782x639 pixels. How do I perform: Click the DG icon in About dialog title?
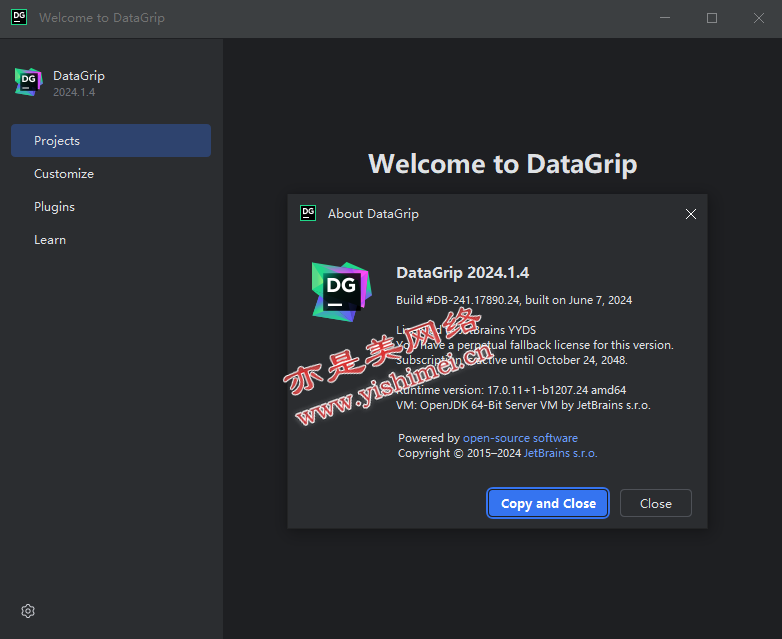click(x=308, y=213)
